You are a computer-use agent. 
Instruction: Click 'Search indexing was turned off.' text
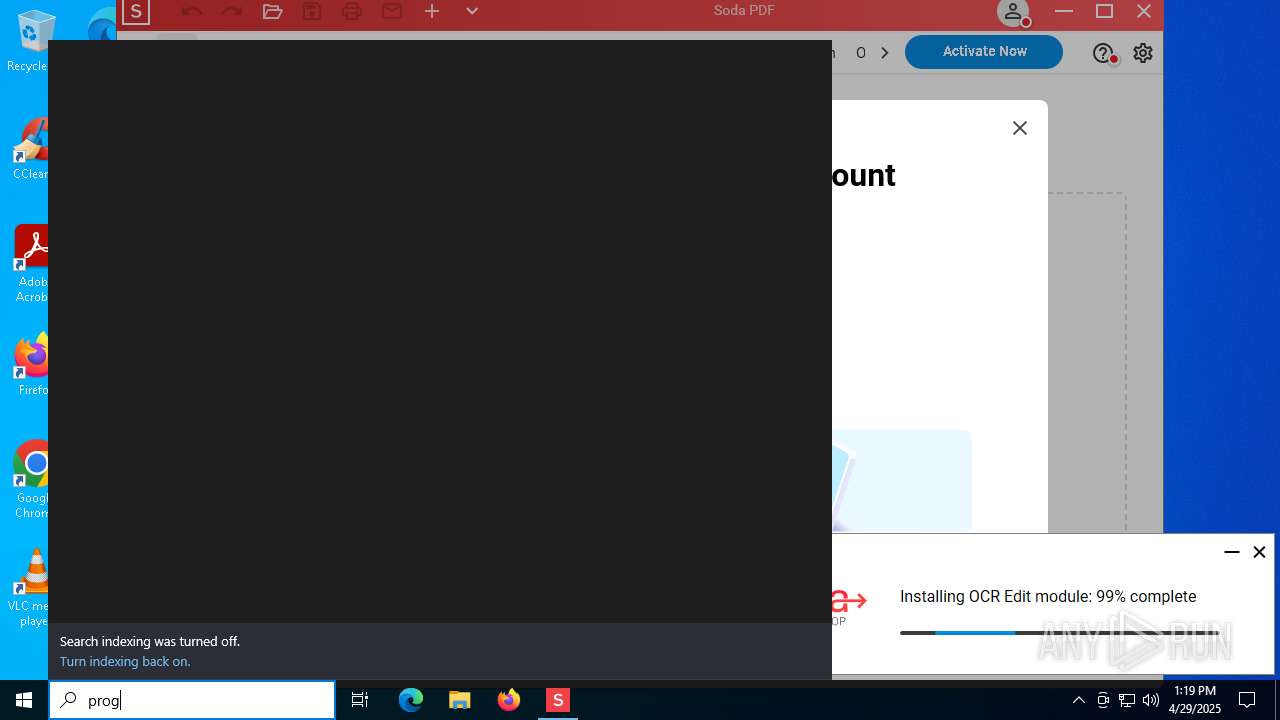point(150,641)
